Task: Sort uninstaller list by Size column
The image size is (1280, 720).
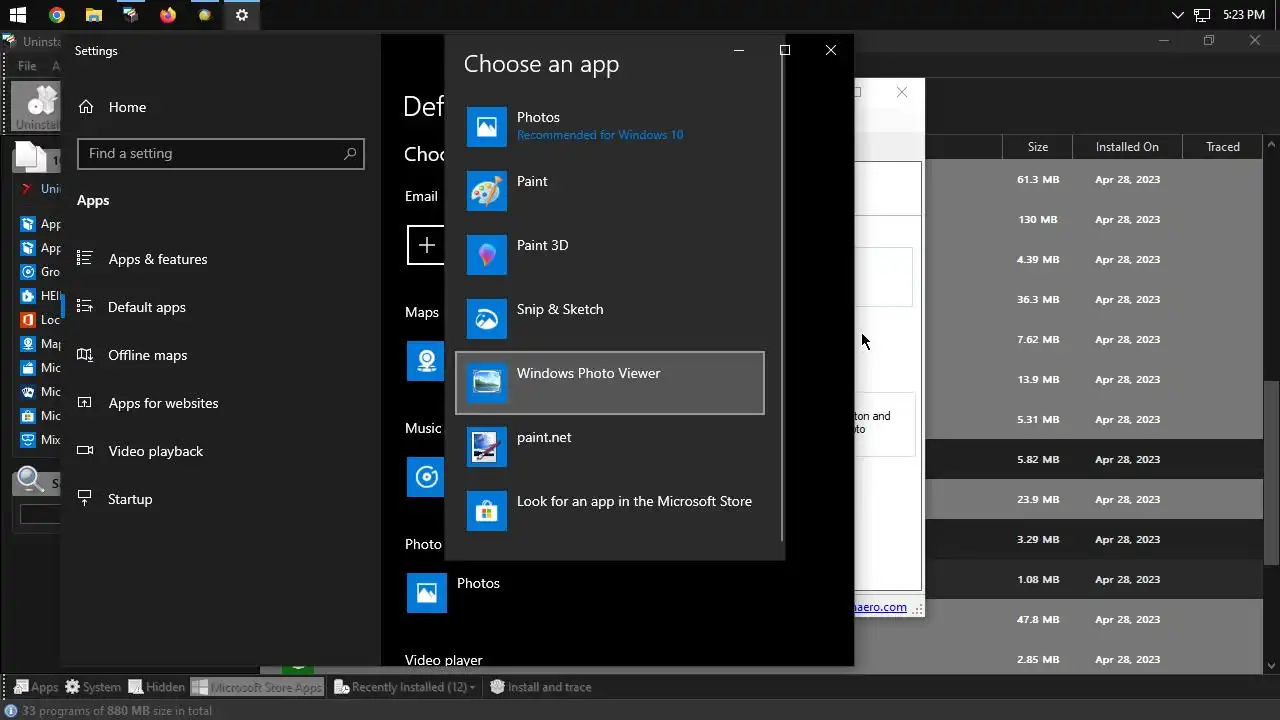Action: tap(1038, 147)
